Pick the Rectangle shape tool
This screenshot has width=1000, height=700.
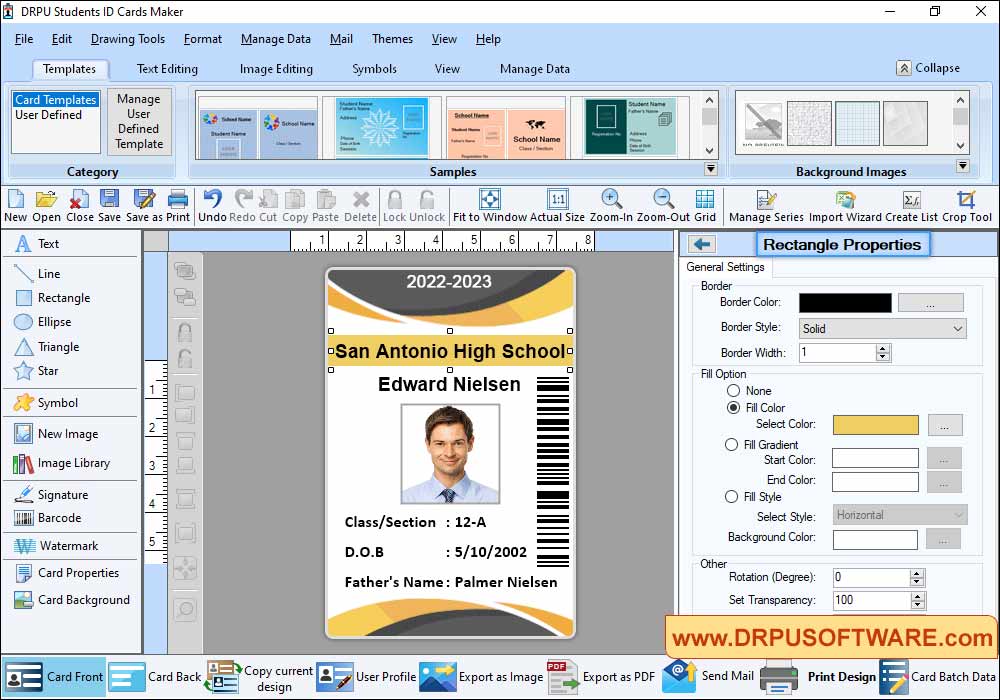pos(52,298)
